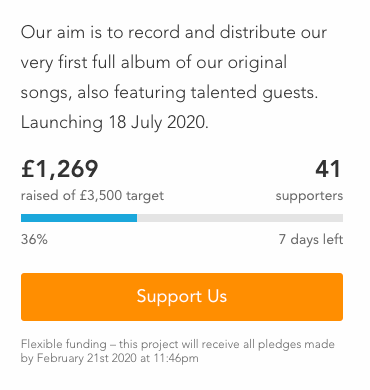Click 'very first full album' text line
The image size is (370, 390).
pyautogui.click(x=154, y=63)
